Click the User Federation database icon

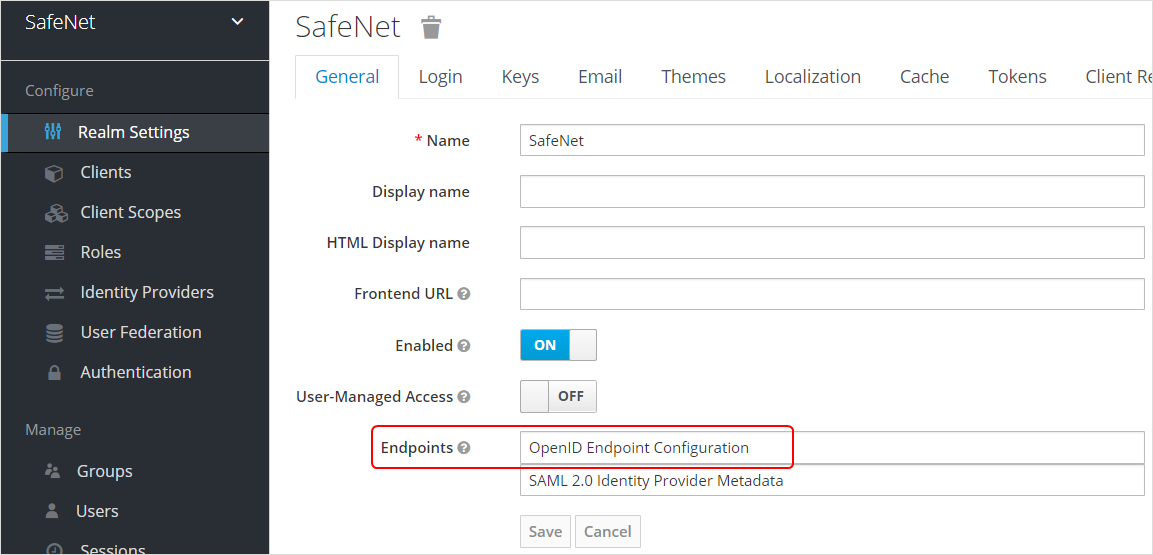54,333
